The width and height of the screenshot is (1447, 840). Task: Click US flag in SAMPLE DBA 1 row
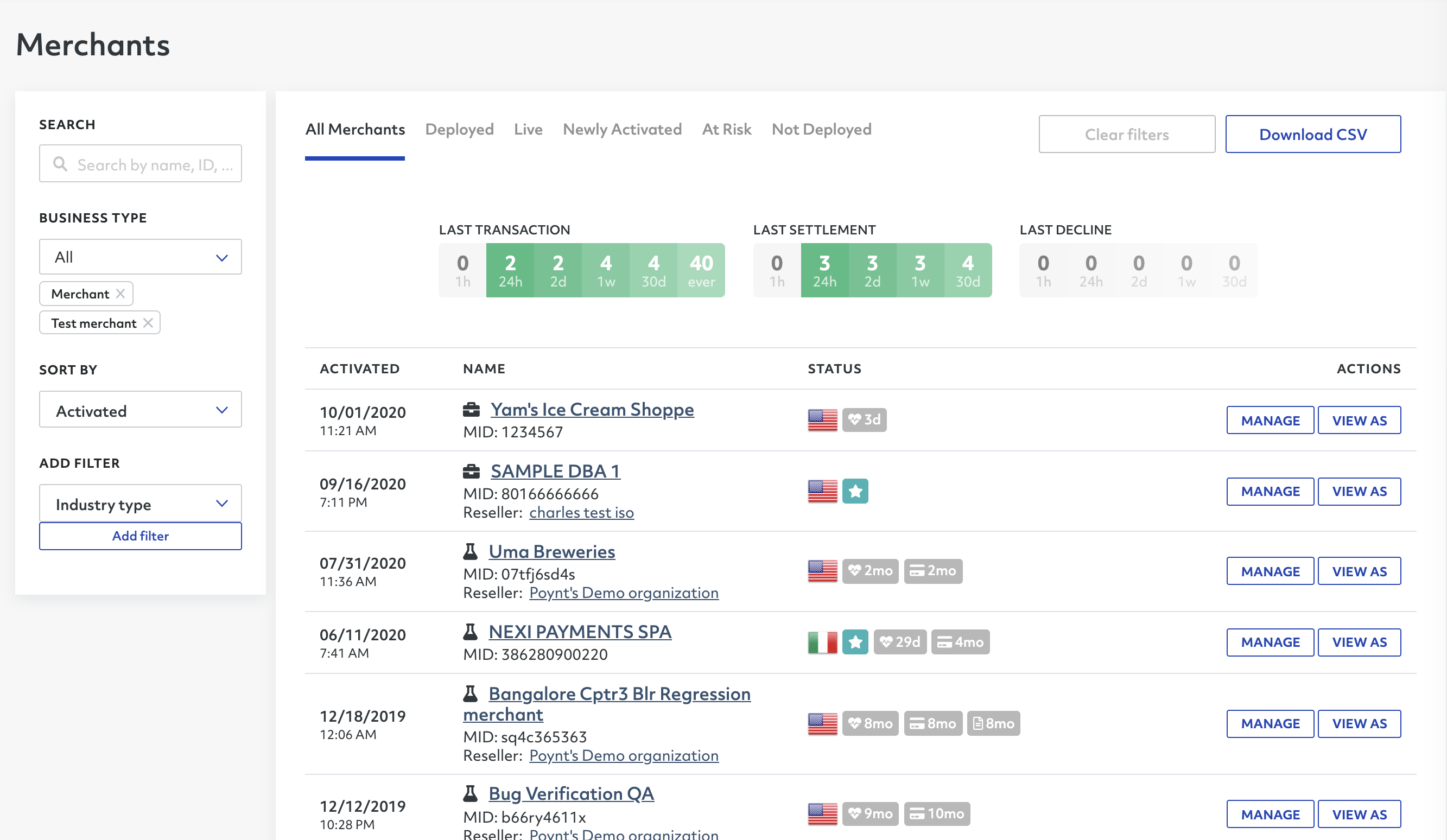point(822,491)
